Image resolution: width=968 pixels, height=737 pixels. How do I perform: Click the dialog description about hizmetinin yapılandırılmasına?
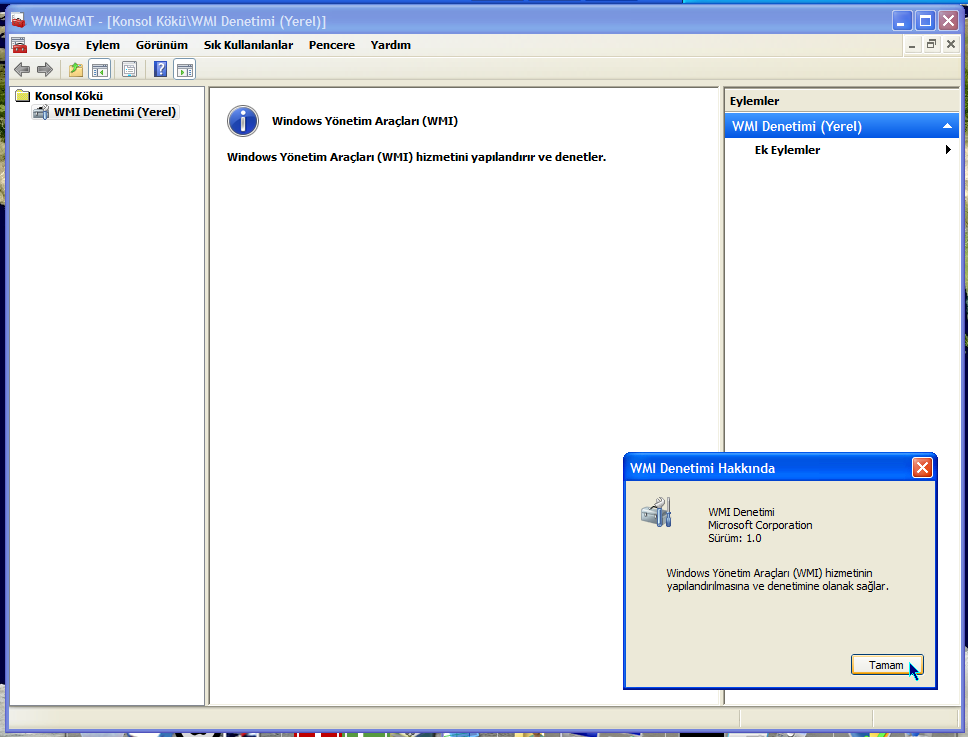777,580
